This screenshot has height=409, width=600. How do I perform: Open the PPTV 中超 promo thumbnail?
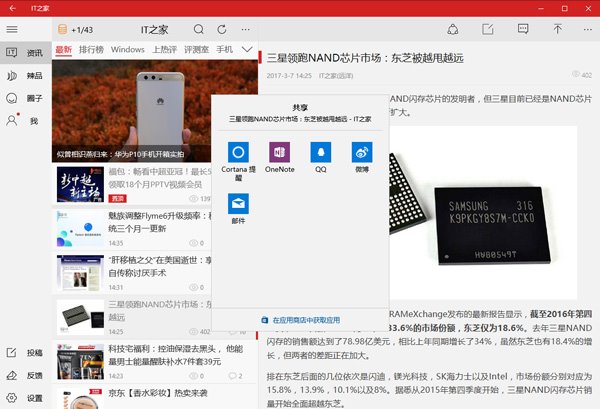click(x=80, y=184)
